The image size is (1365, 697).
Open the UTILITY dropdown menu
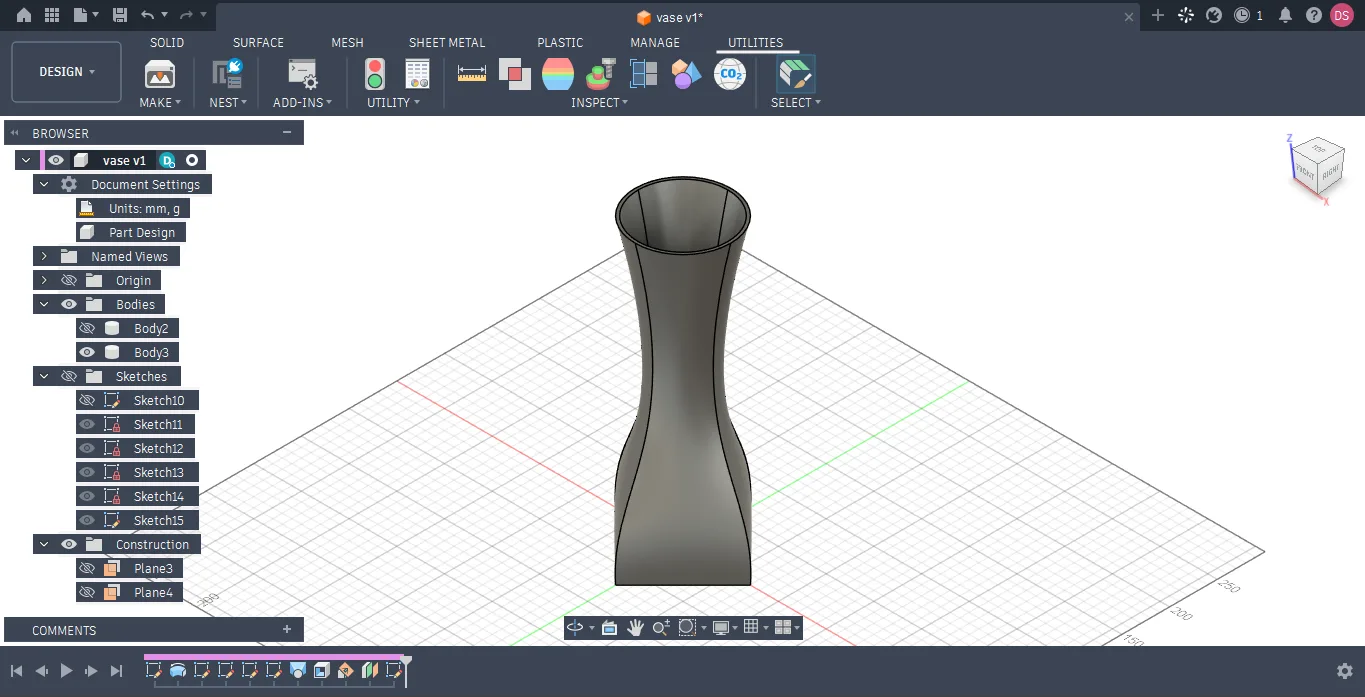(393, 102)
